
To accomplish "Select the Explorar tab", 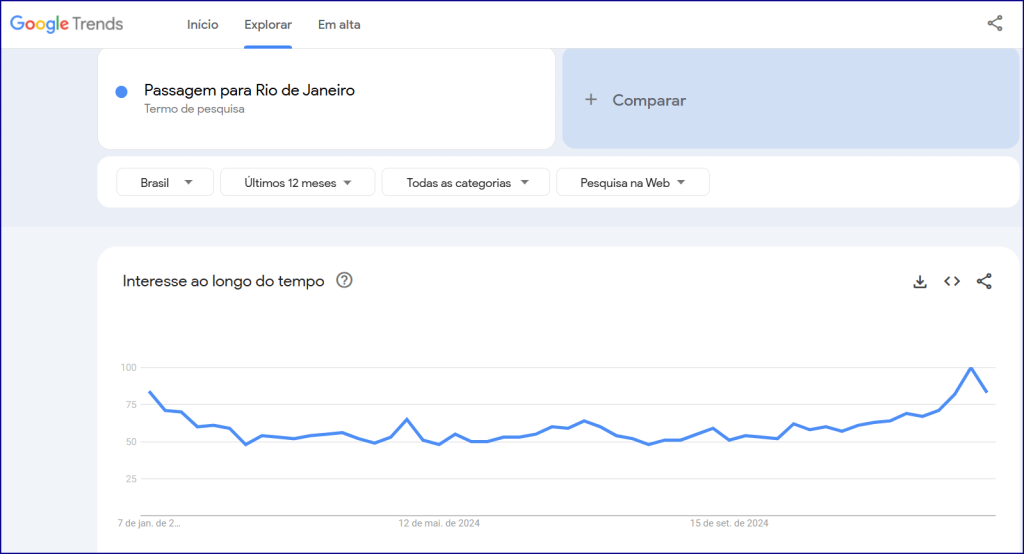I will 268,25.
